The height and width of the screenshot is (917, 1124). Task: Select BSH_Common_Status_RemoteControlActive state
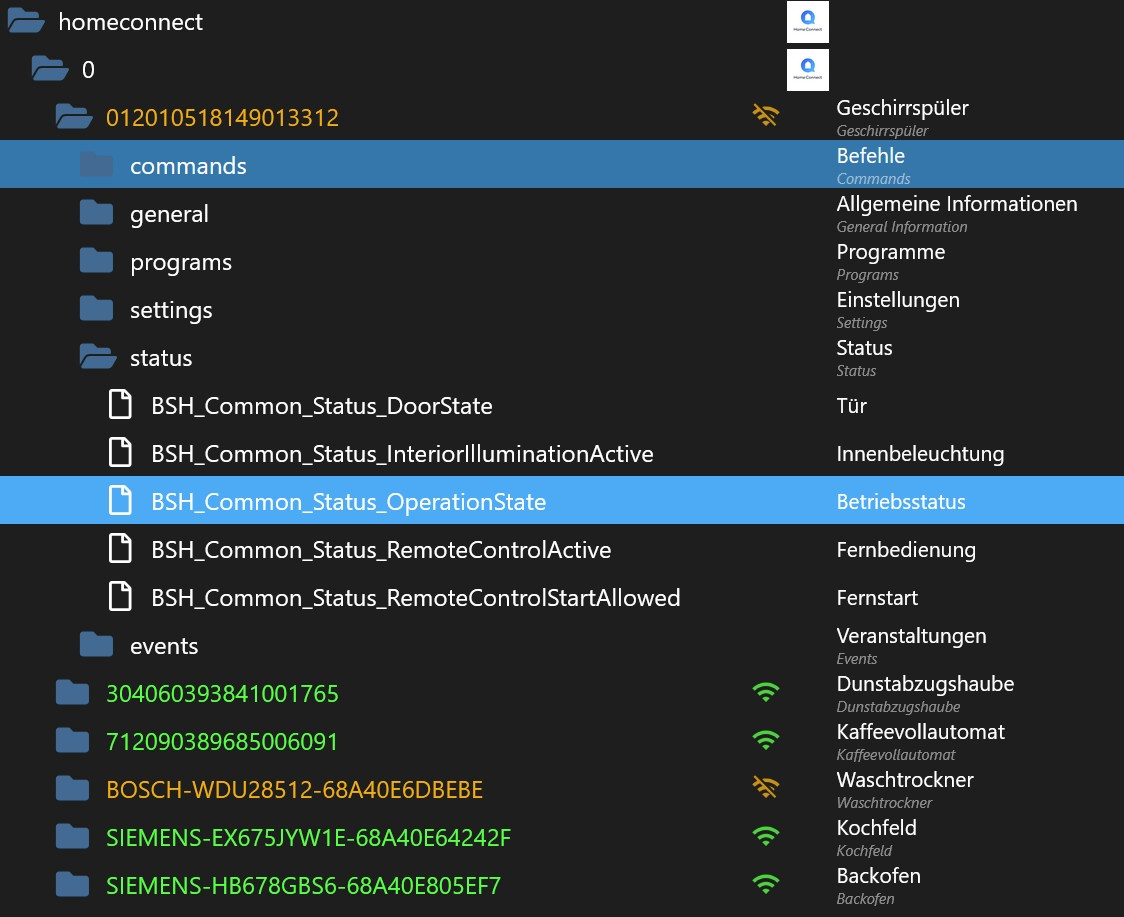381,550
